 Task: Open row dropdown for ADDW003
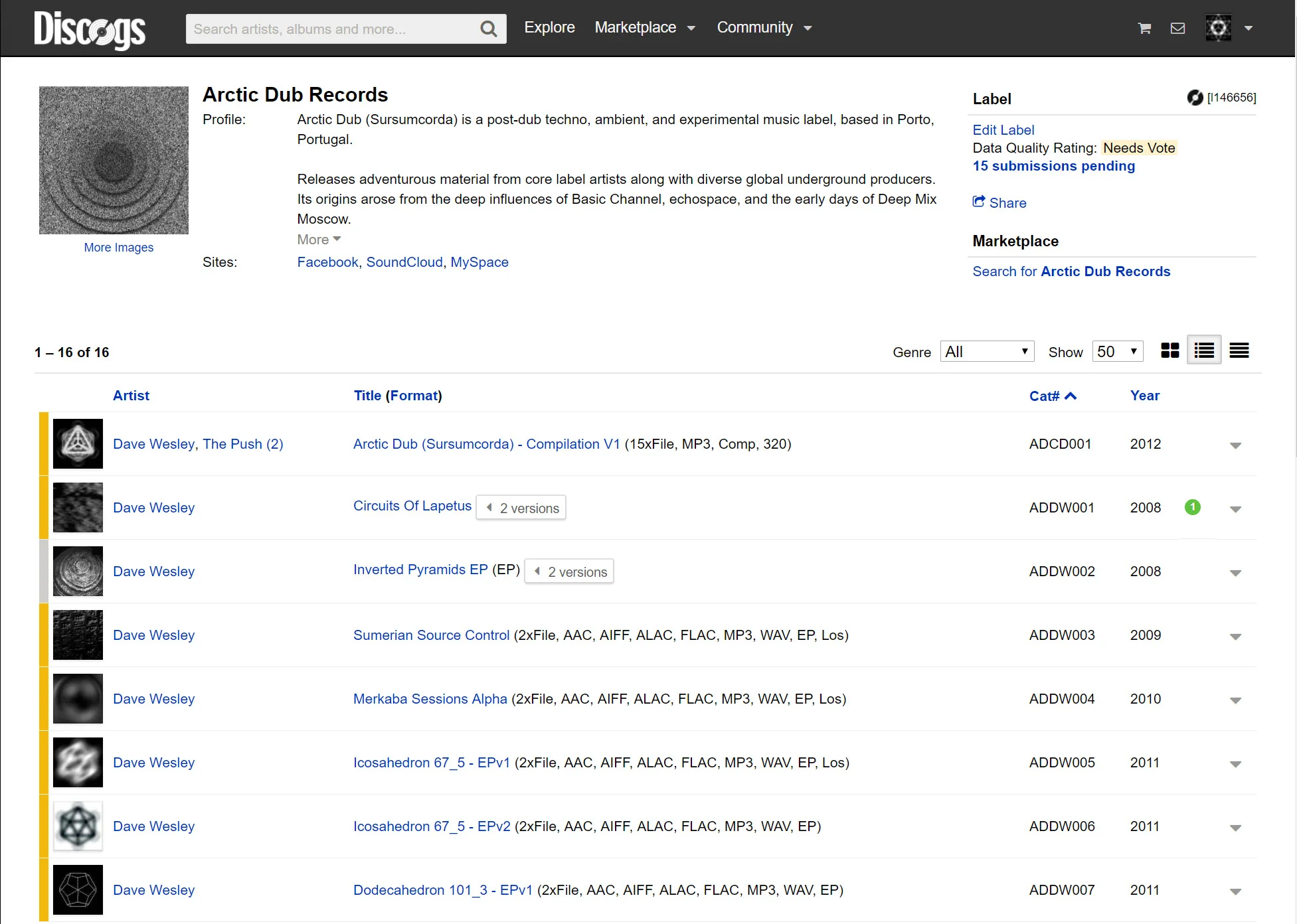pyautogui.click(x=1235, y=637)
